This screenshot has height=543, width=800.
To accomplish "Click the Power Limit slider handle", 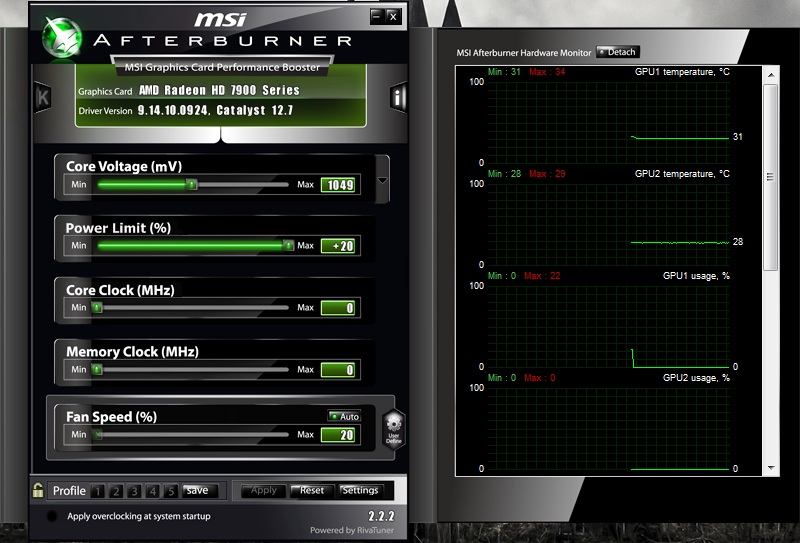I will 288,245.
